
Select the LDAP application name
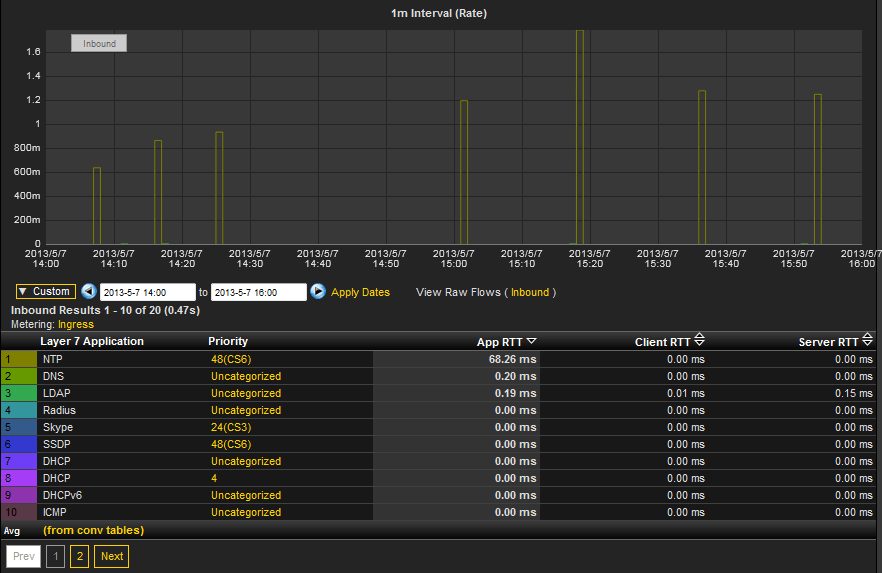(x=57, y=393)
